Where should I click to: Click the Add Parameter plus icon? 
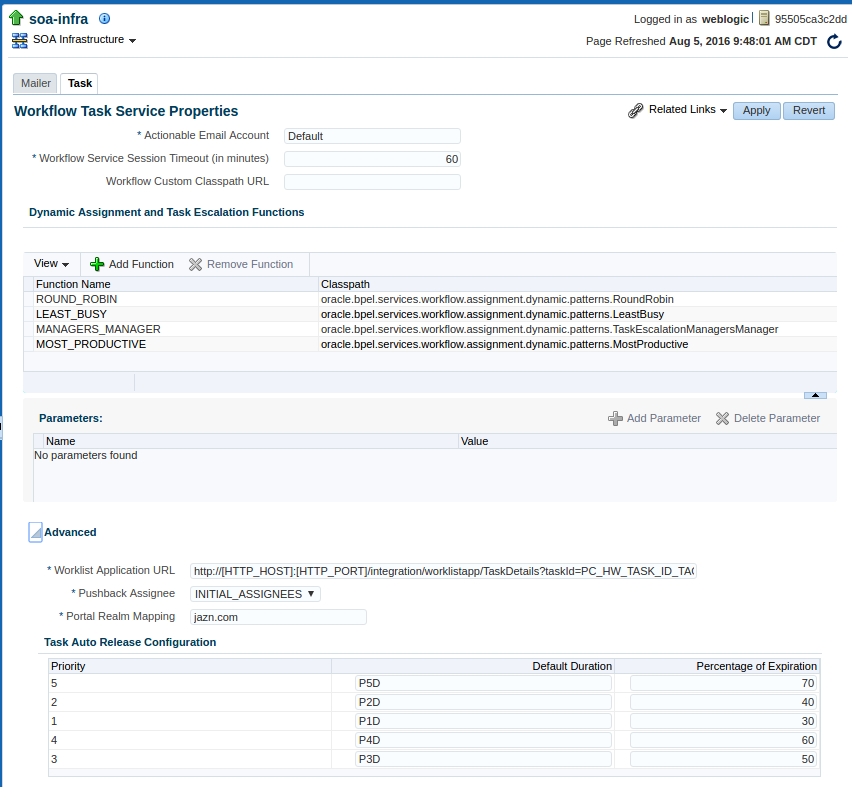(615, 418)
